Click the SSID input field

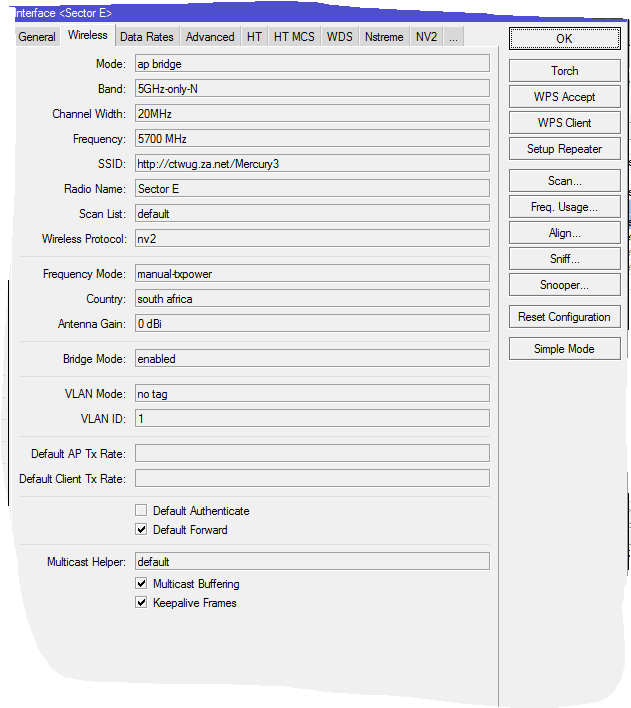click(311, 164)
